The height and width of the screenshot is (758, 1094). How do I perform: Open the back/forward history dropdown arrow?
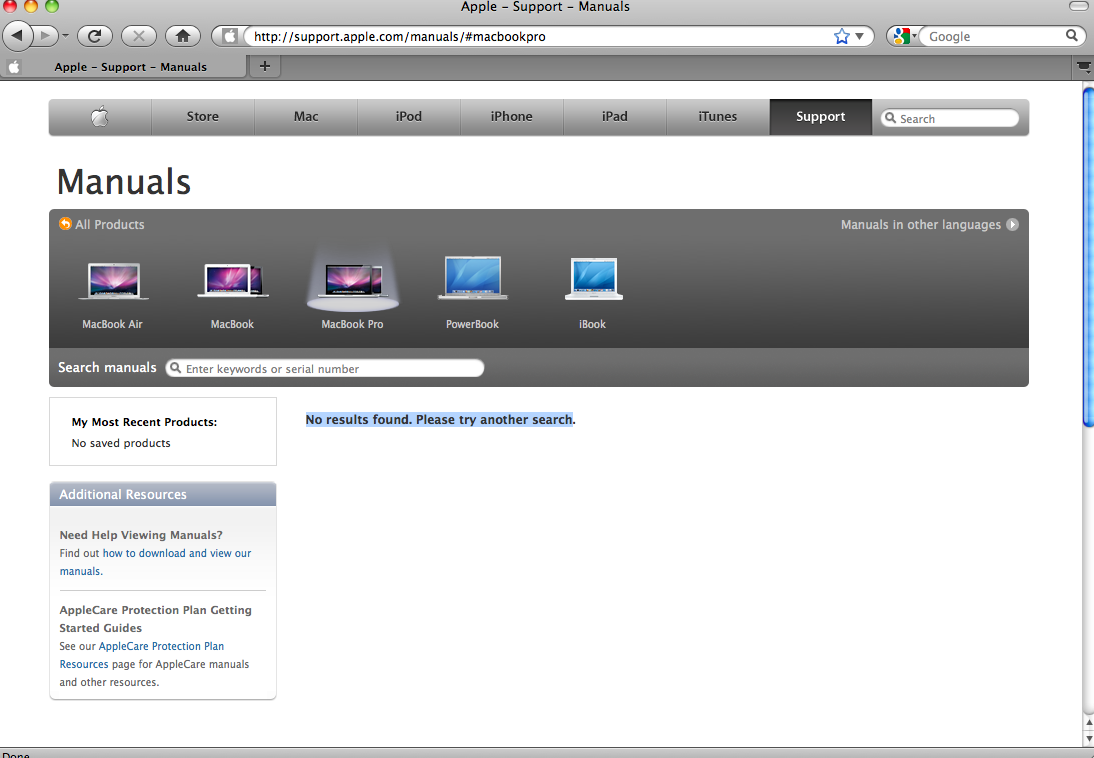65,36
